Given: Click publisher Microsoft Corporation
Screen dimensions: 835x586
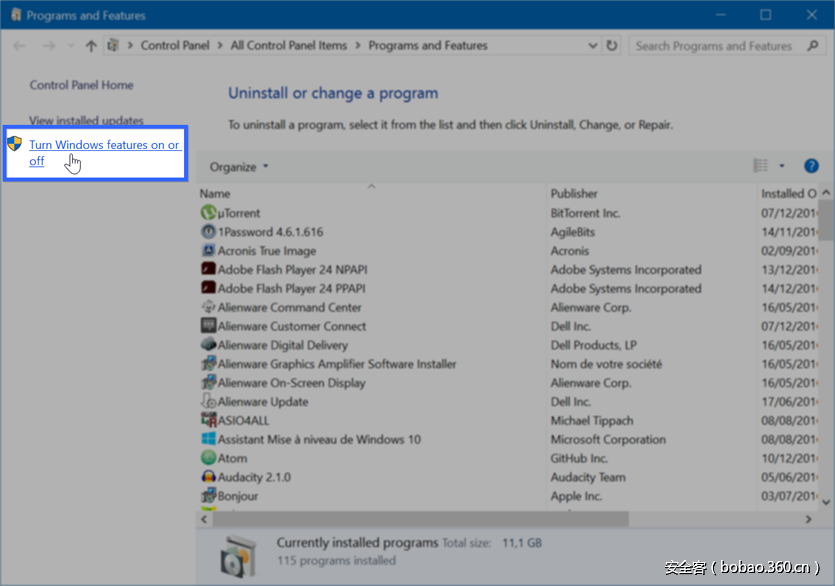Looking at the screenshot, I should click(608, 440).
